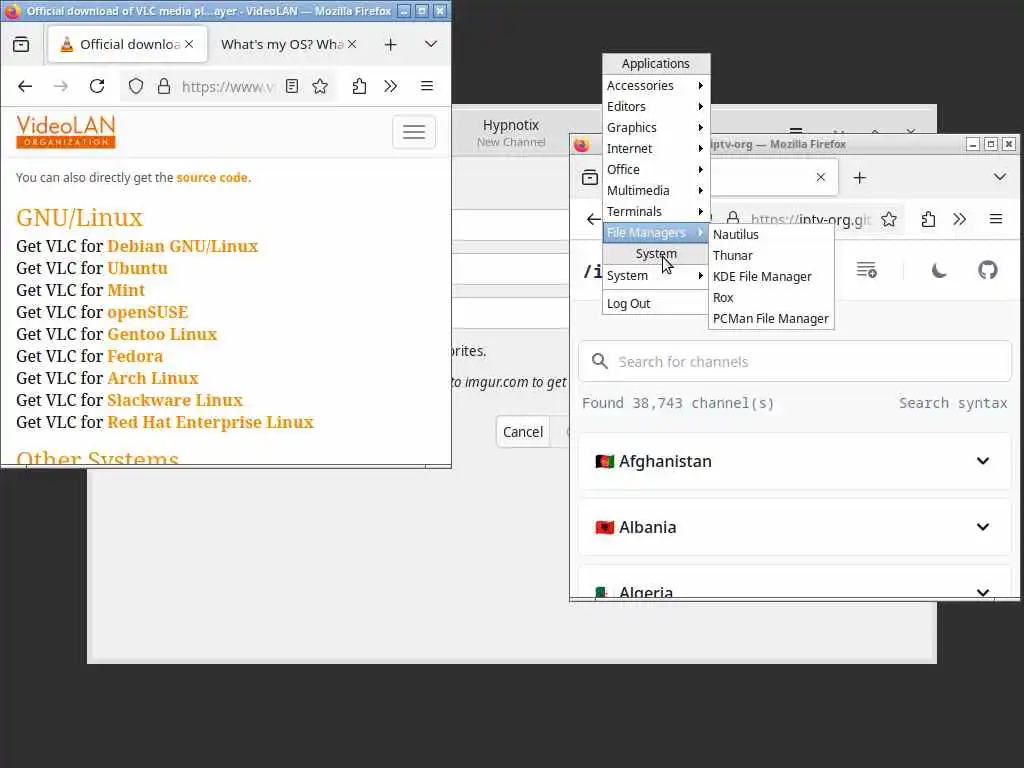Reload the VideoLAN download page
Viewport: 1024px width, 768px height.
click(x=97, y=86)
